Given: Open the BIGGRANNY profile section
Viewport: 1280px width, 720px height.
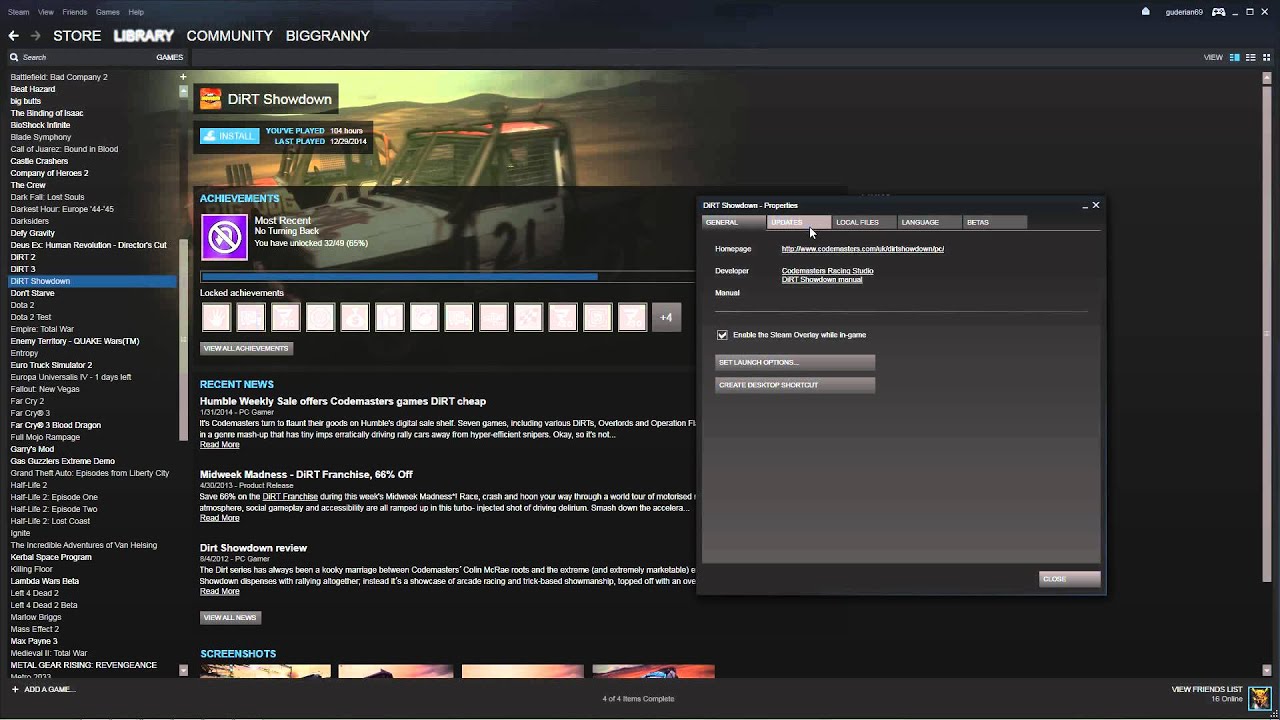Looking at the screenshot, I should click(x=328, y=36).
